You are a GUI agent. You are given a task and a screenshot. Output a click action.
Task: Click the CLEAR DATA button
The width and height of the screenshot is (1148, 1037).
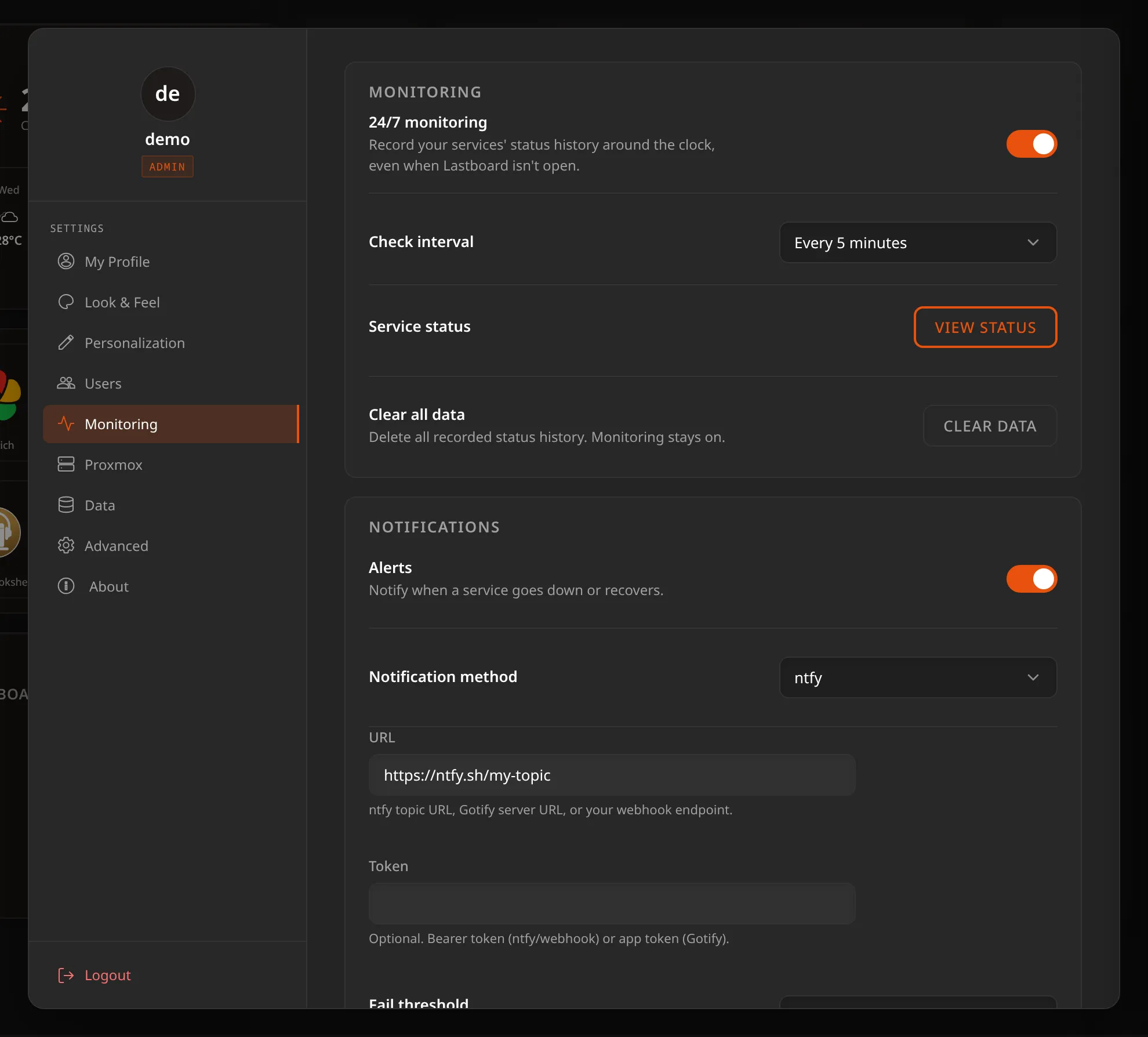coord(990,426)
